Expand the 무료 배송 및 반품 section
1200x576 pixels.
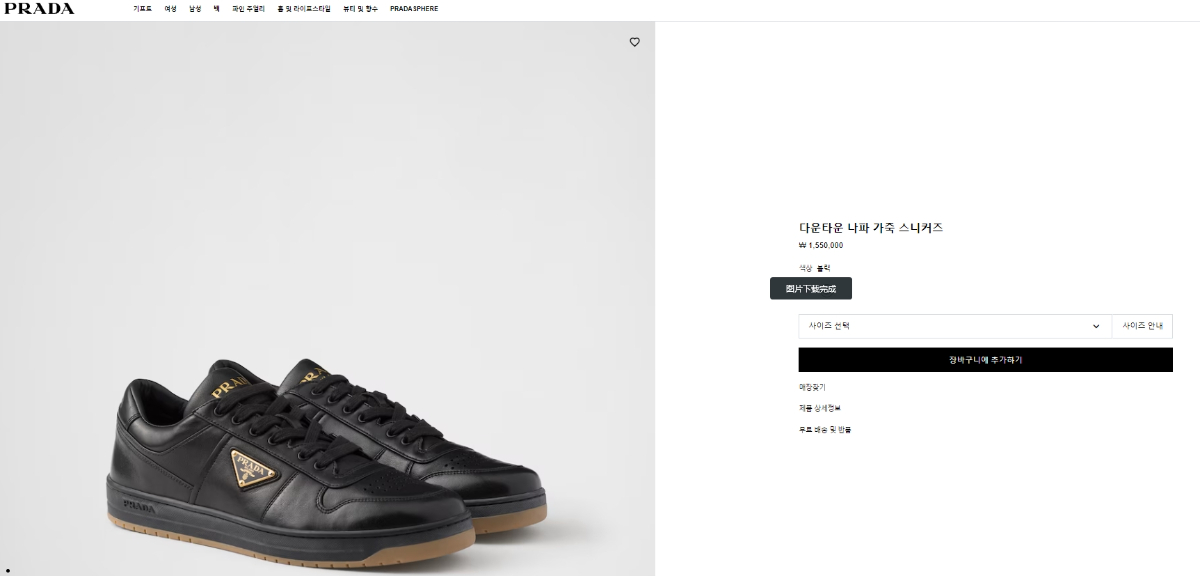pyautogui.click(x=825, y=429)
